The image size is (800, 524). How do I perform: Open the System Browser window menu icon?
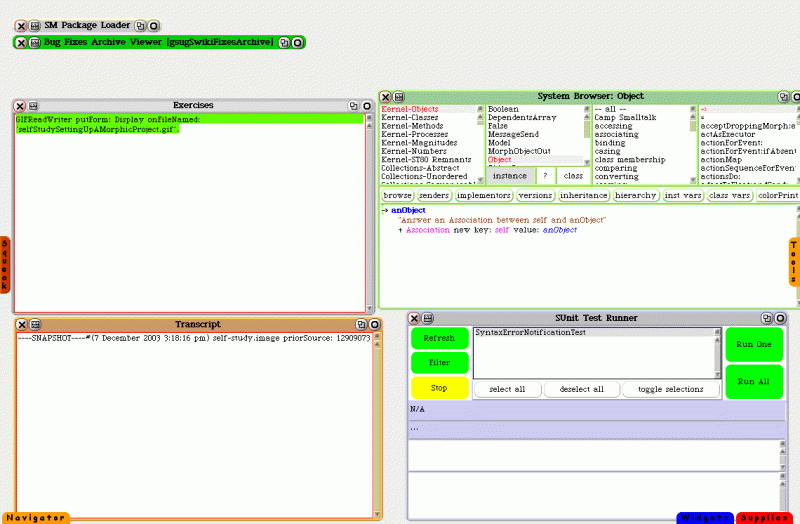[399, 96]
